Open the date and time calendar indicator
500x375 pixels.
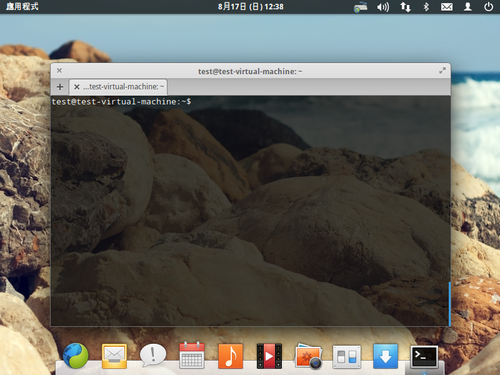click(251, 7)
